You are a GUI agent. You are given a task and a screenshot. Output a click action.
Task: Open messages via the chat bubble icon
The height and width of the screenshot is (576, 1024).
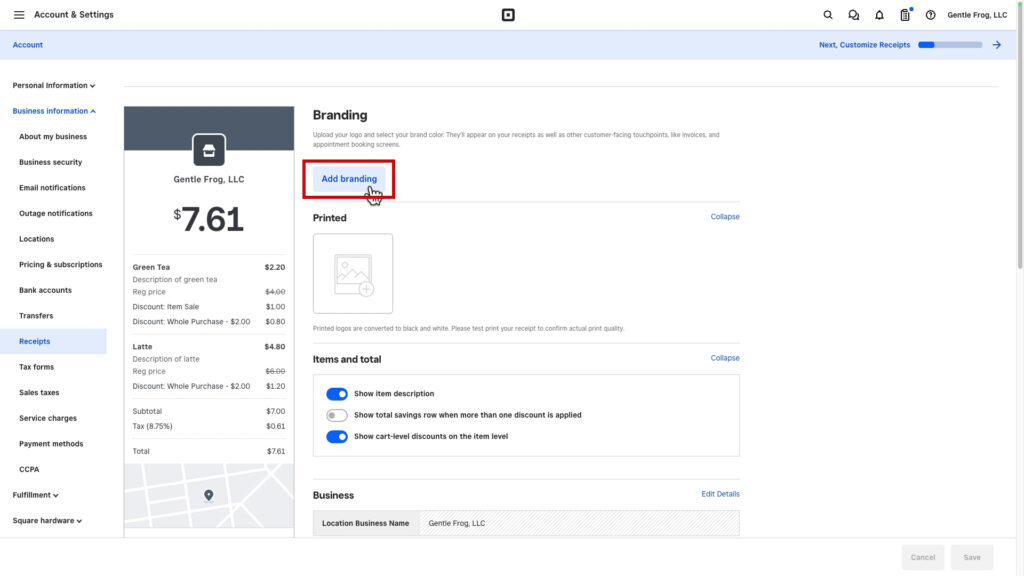853,15
